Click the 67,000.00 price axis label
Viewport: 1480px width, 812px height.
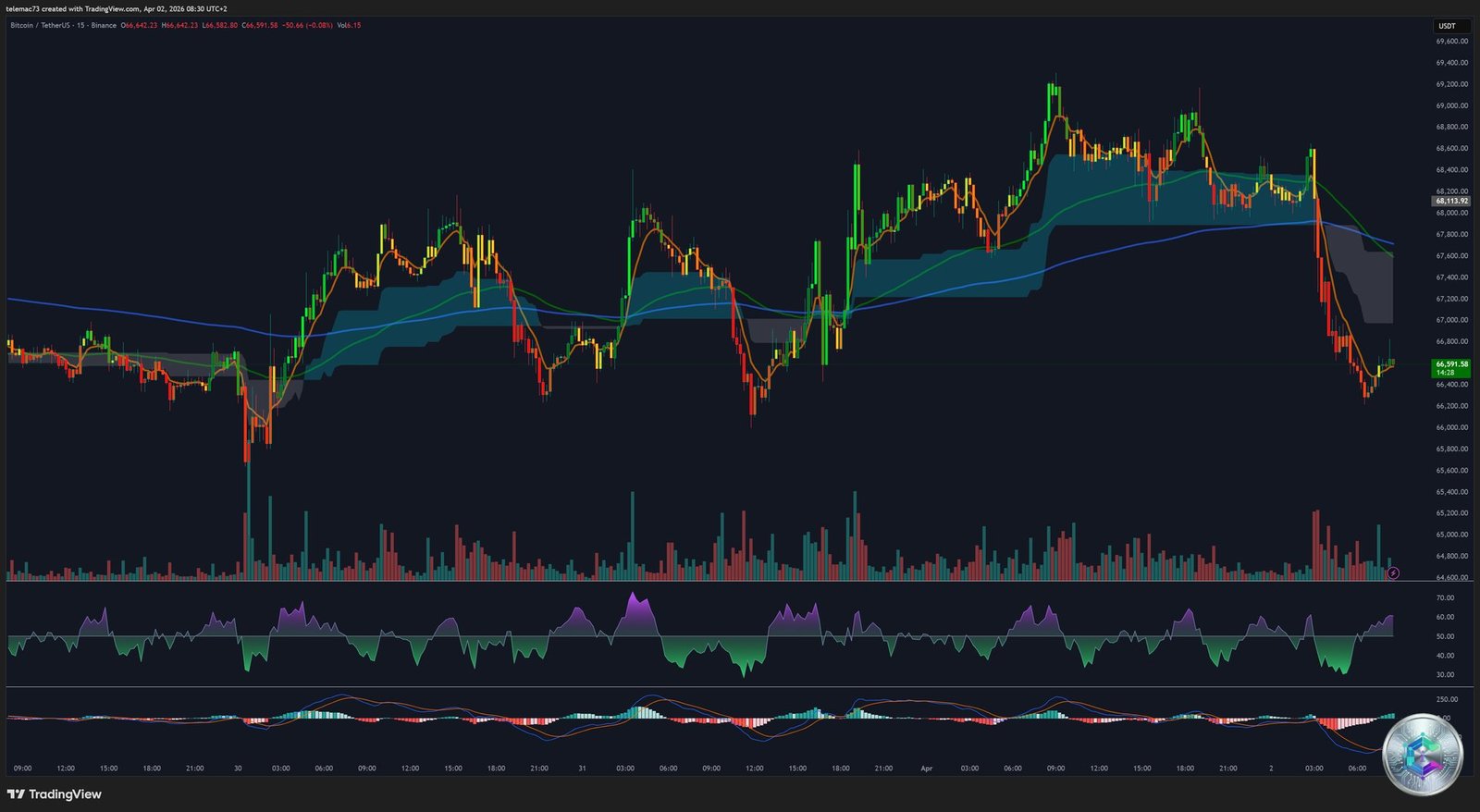(1452, 320)
